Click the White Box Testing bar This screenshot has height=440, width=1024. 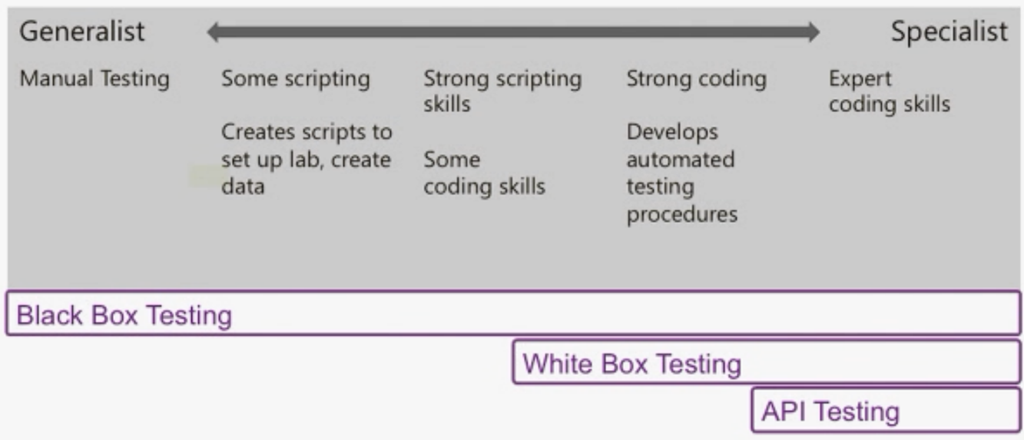767,362
